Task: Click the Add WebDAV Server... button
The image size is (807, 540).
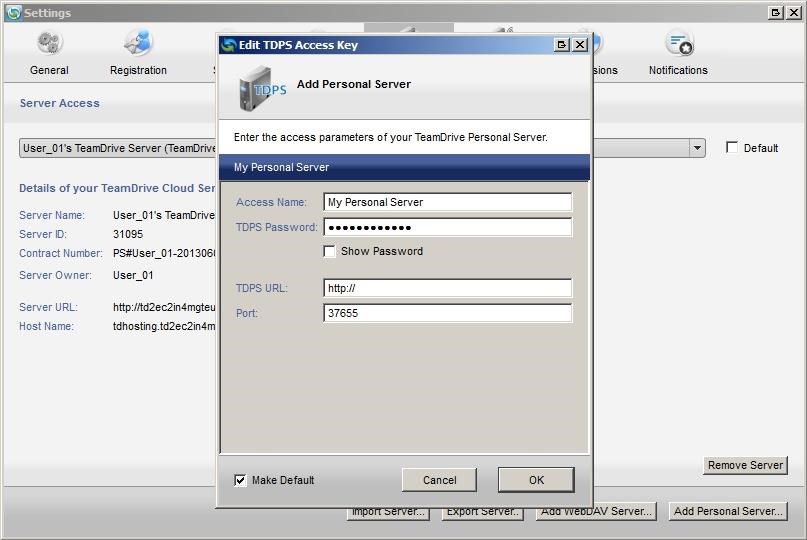Action: click(596, 512)
